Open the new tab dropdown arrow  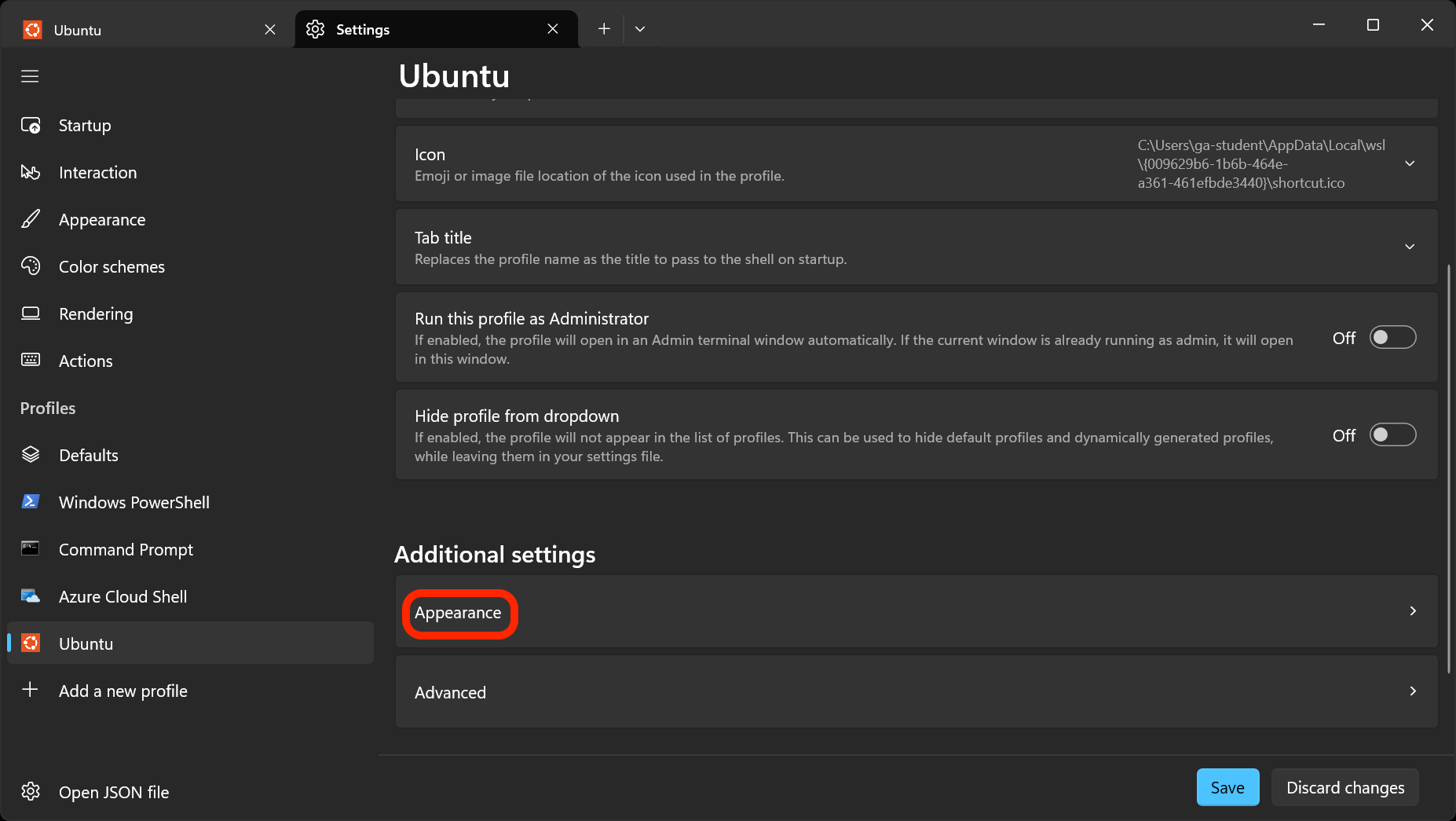[639, 28]
